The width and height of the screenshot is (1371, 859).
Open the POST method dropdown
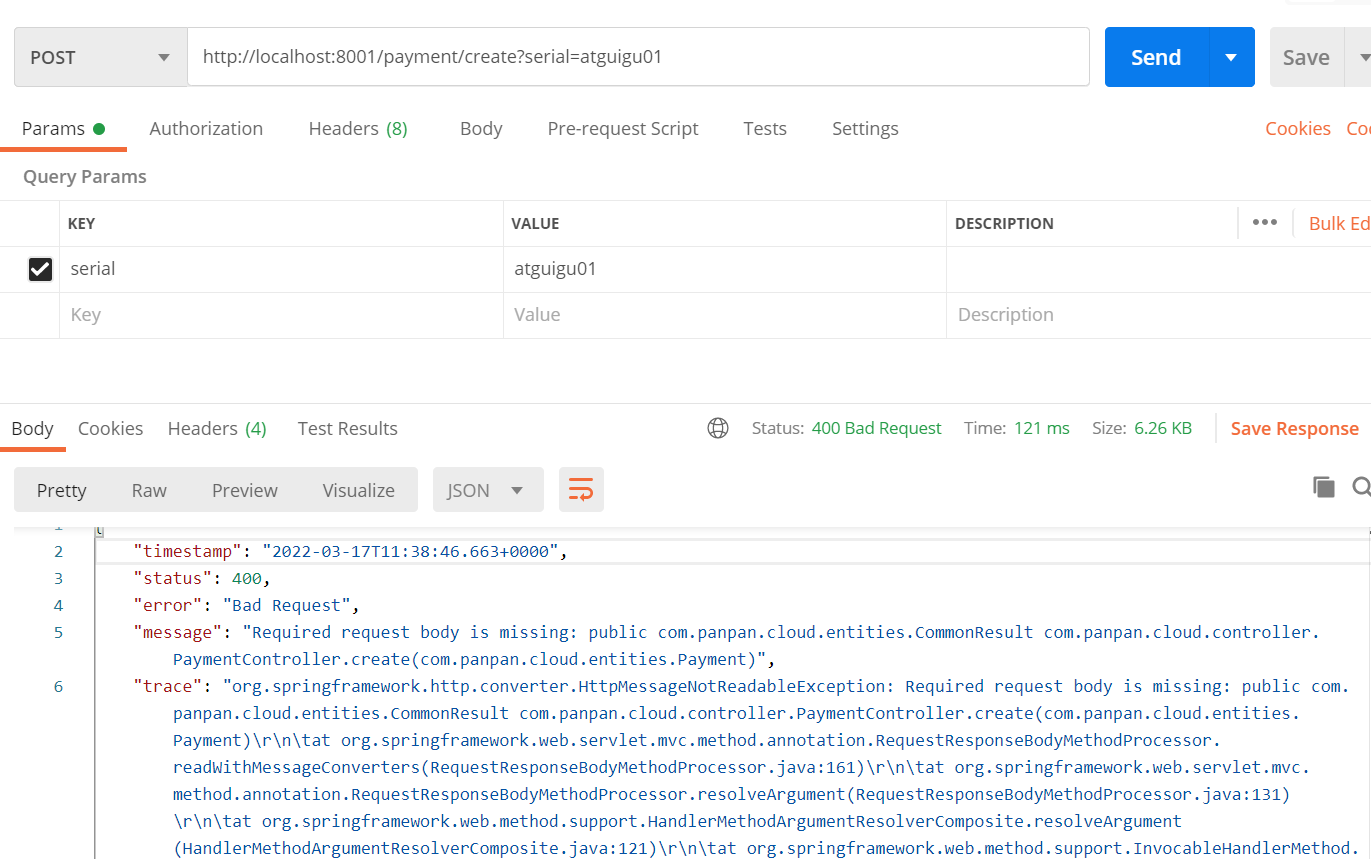point(101,57)
